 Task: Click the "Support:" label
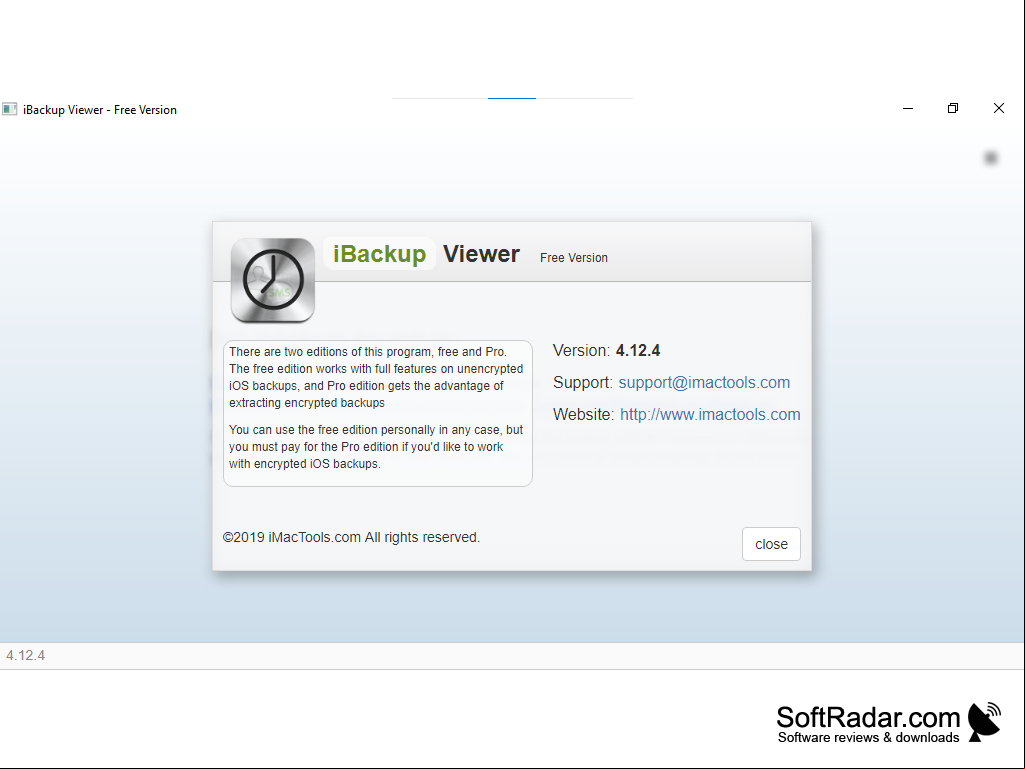click(583, 383)
